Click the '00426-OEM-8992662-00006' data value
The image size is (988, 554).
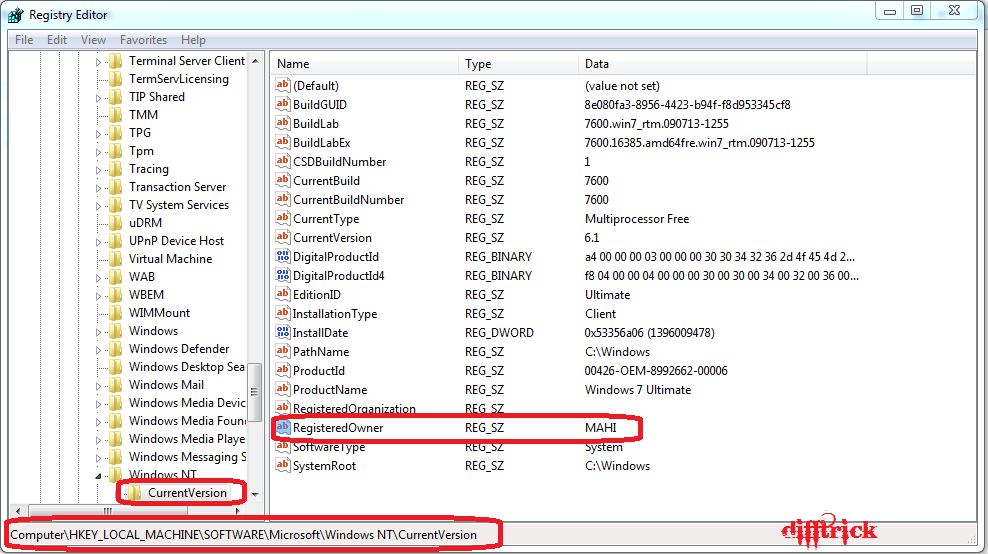[x=656, y=371]
